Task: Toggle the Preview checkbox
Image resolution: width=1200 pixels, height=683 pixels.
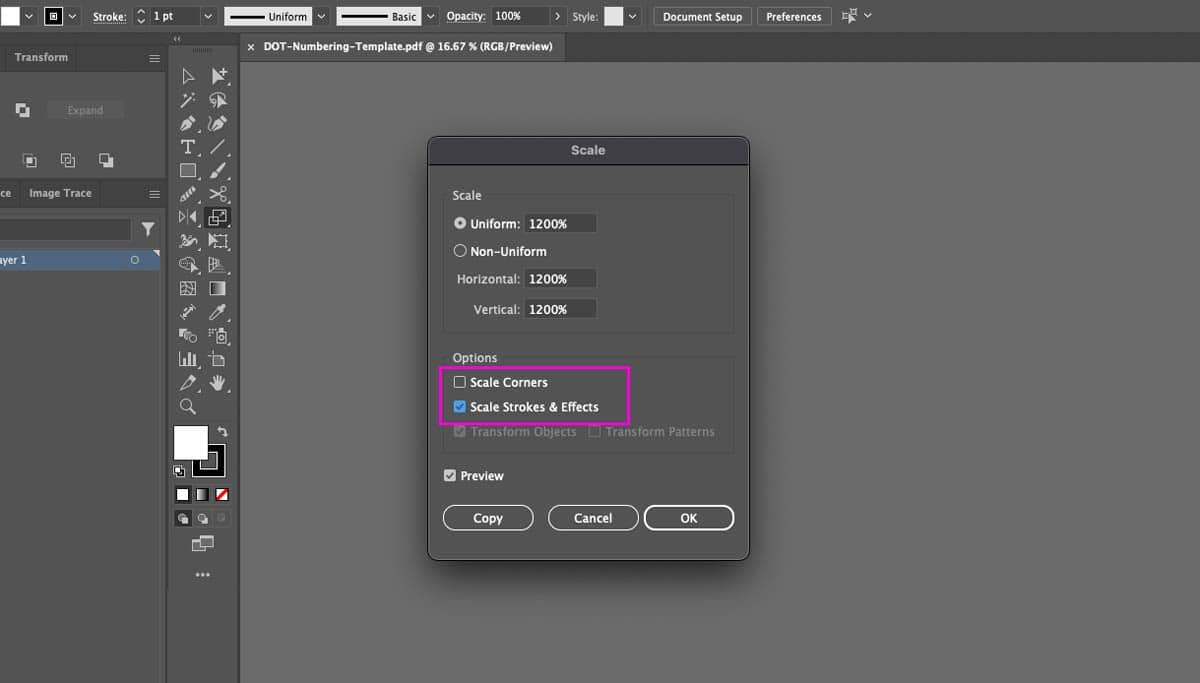Action: 450,476
